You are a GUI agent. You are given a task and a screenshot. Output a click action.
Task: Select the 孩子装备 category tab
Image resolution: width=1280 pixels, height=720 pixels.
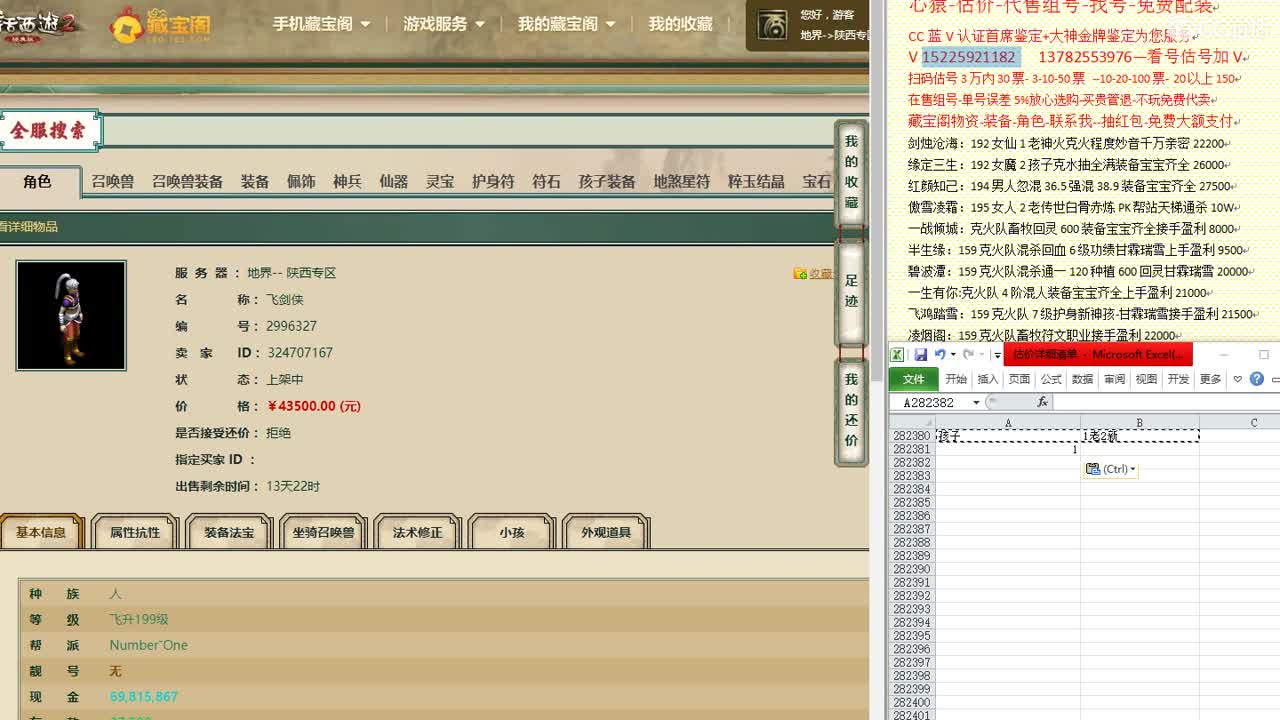pyautogui.click(x=607, y=182)
